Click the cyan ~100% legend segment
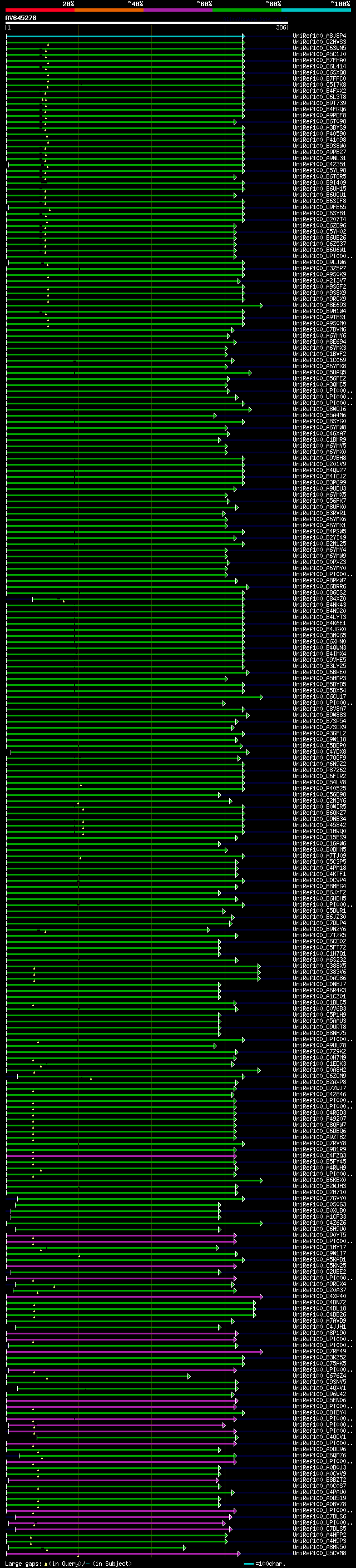Image resolution: width=356 pixels, height=1568 pixels. [316, 10]
